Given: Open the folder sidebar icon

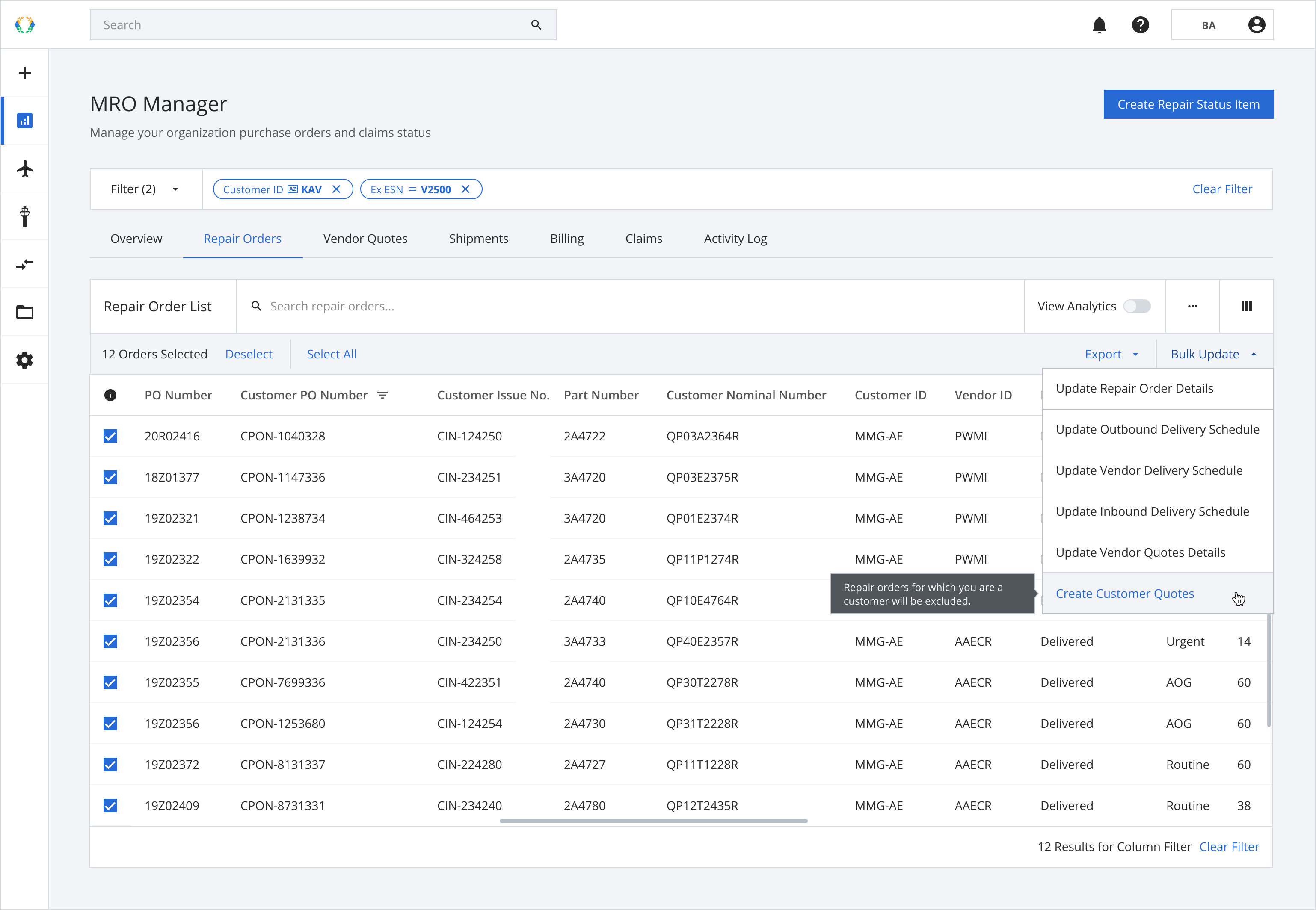Looking at the screenshot, I should [24, 313].
